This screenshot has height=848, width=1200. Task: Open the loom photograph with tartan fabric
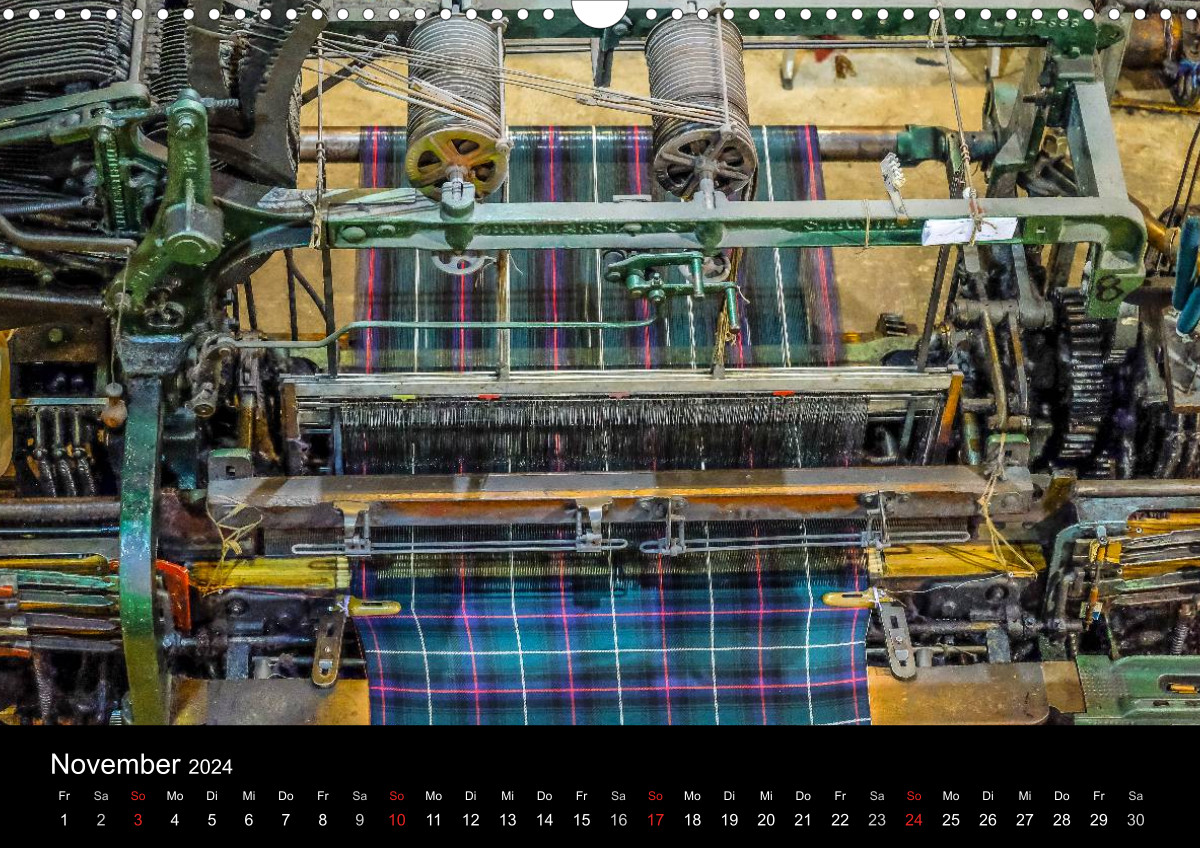(x=600, y=362)
